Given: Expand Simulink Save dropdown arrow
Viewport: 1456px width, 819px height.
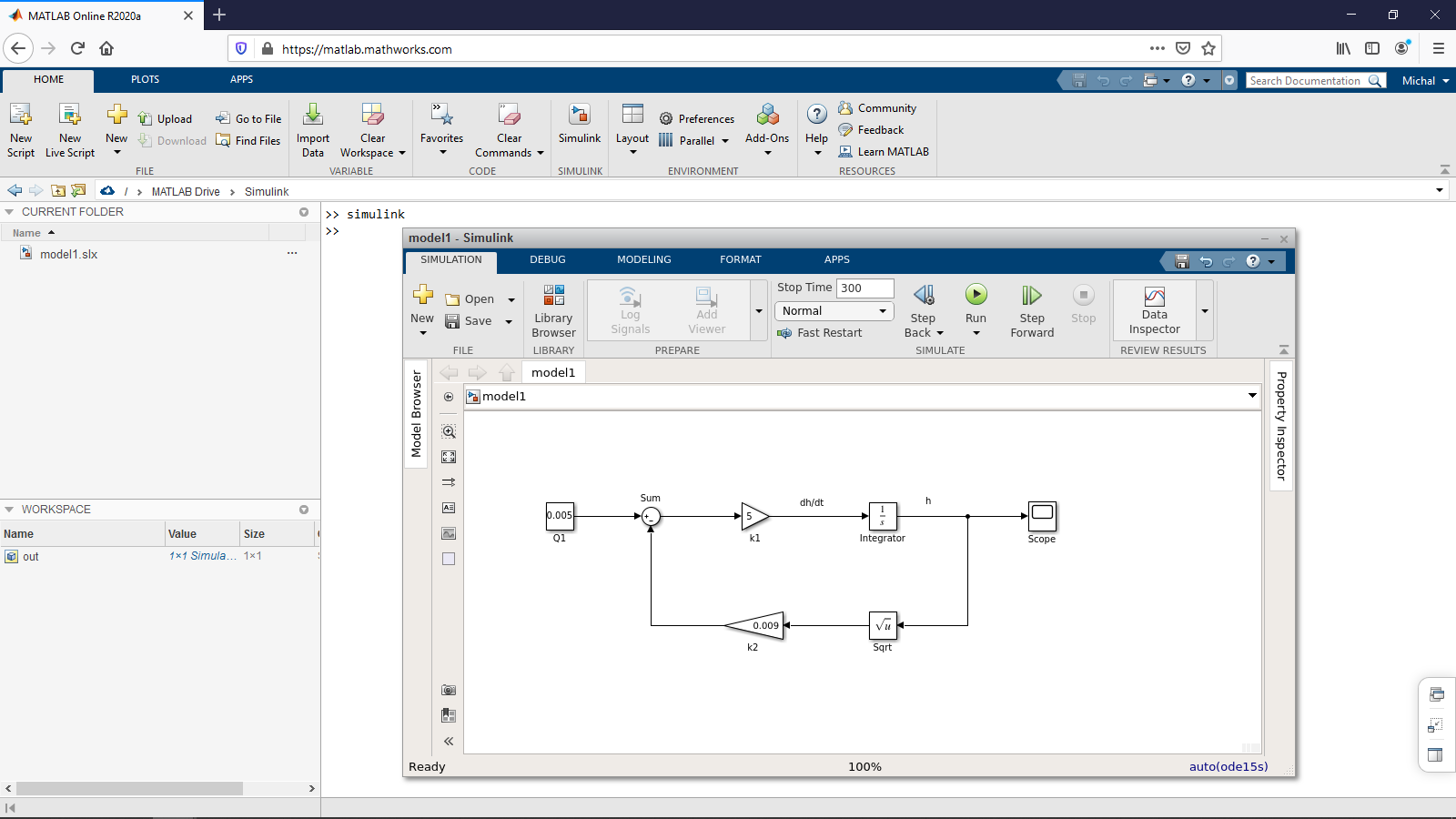Looking at the screenshot, I should [509, 321].
